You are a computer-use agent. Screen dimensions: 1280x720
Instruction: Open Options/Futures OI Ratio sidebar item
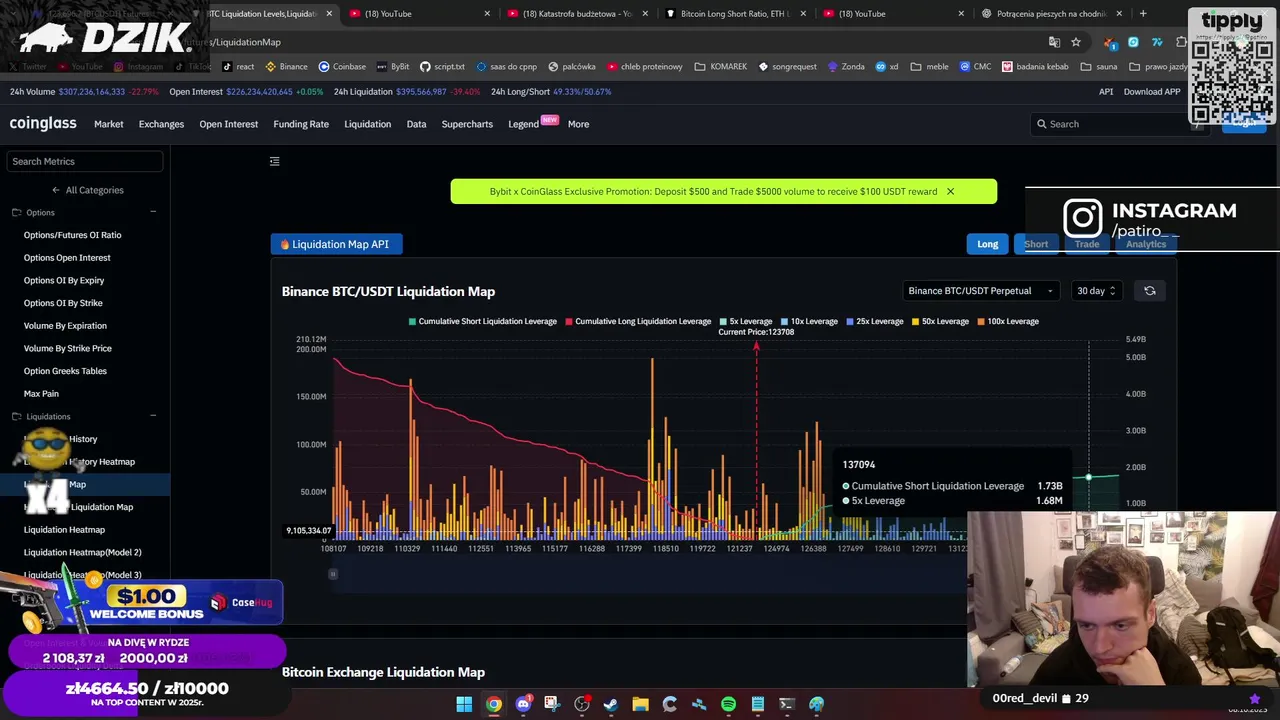(72, 235)
